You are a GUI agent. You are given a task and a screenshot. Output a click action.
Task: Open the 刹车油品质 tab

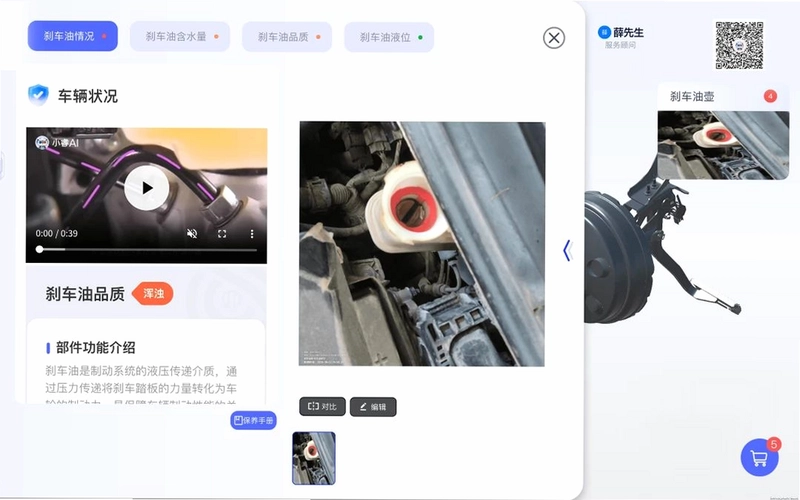[287, 36]
